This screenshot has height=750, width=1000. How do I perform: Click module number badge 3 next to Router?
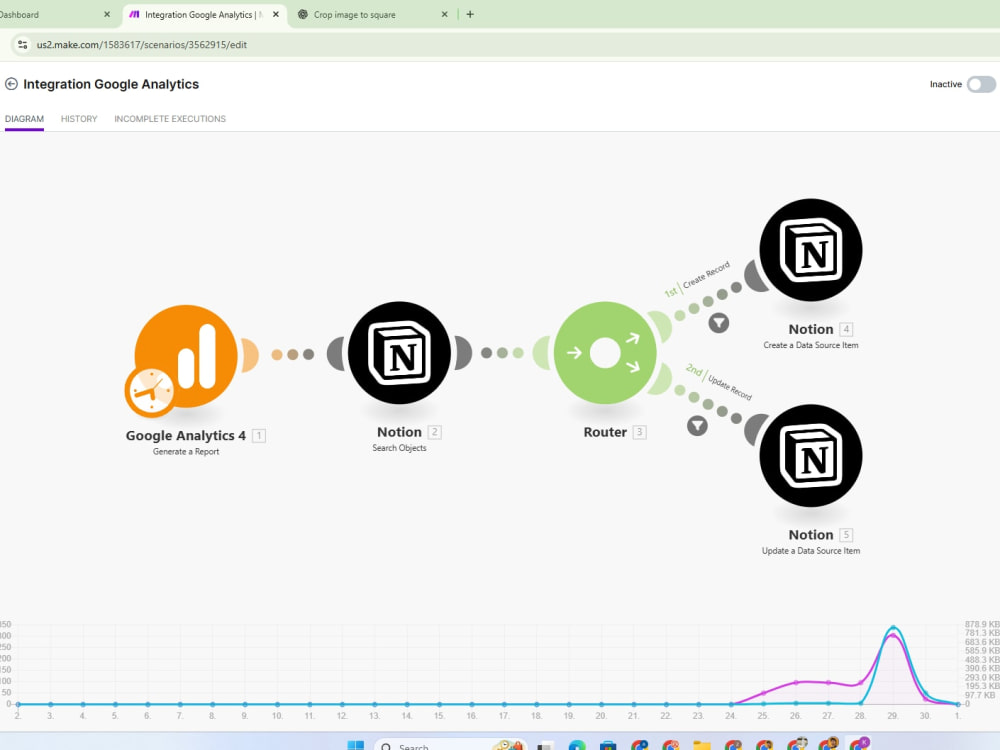640,432
